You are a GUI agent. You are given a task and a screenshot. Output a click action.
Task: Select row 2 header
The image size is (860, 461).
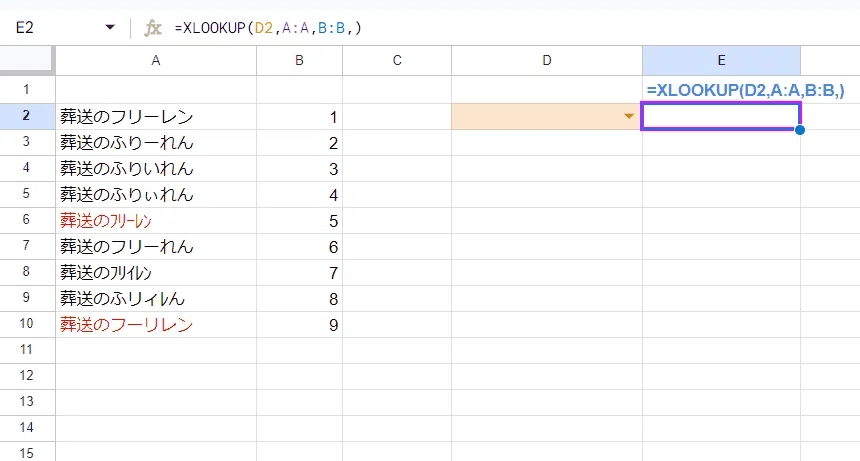pyautogui.click(x=27, y=116)
